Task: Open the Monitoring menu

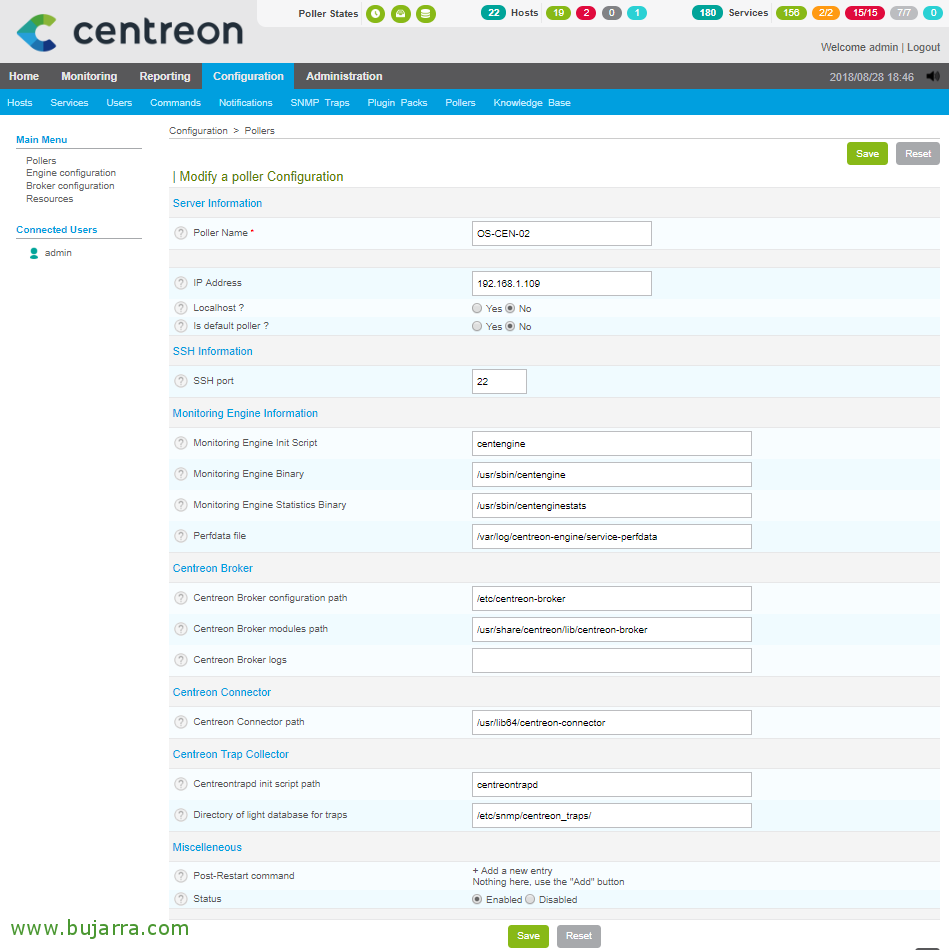Action: point(89,76)
